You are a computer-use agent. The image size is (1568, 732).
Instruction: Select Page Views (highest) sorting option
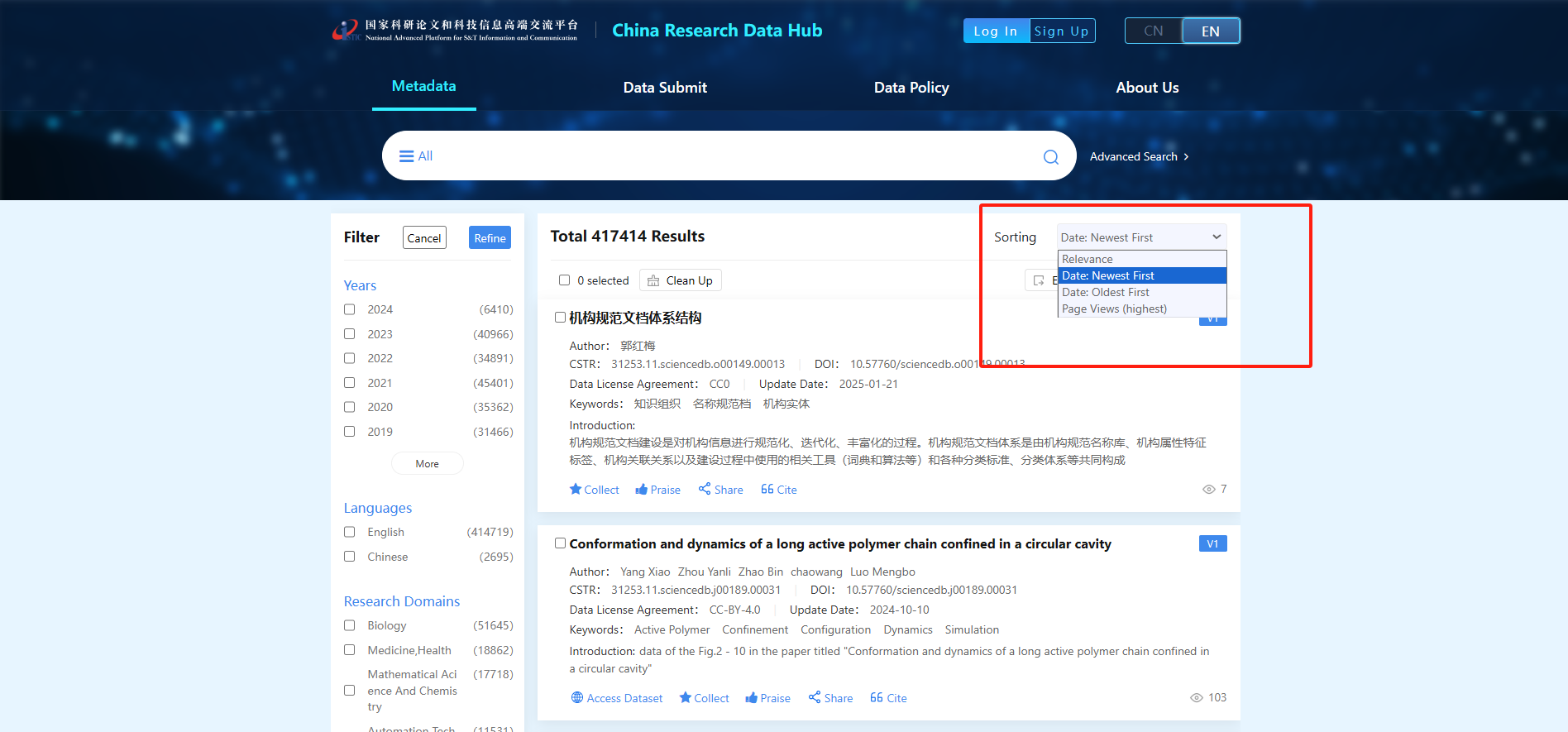[x=1114, y=309]
